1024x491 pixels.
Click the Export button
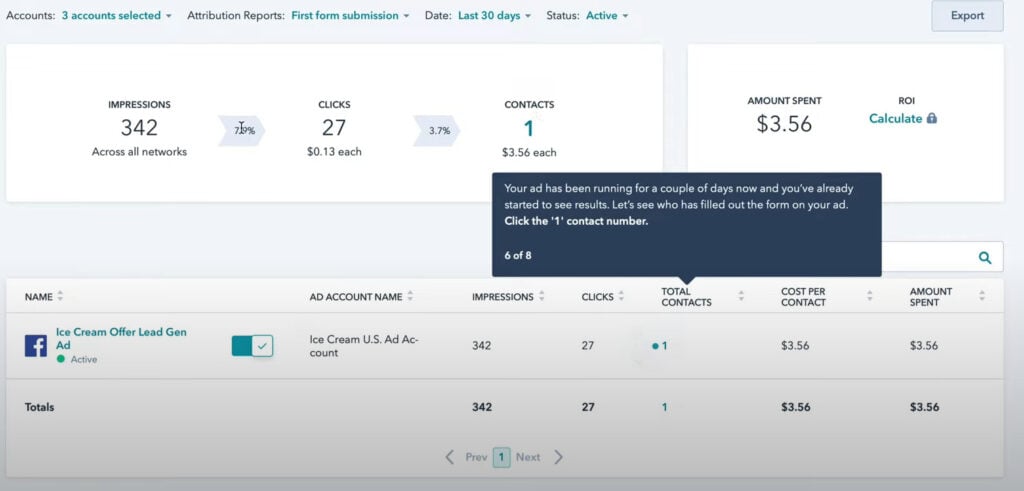[967, 16]
